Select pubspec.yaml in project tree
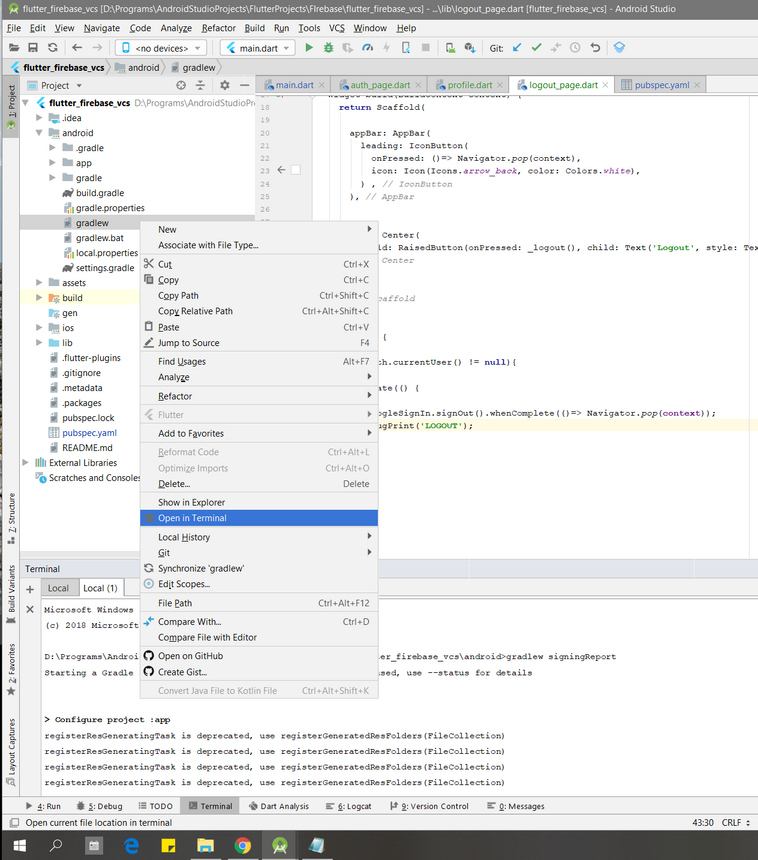The width and height of the screenshot is (758, 860). click(x=88, y=433)
